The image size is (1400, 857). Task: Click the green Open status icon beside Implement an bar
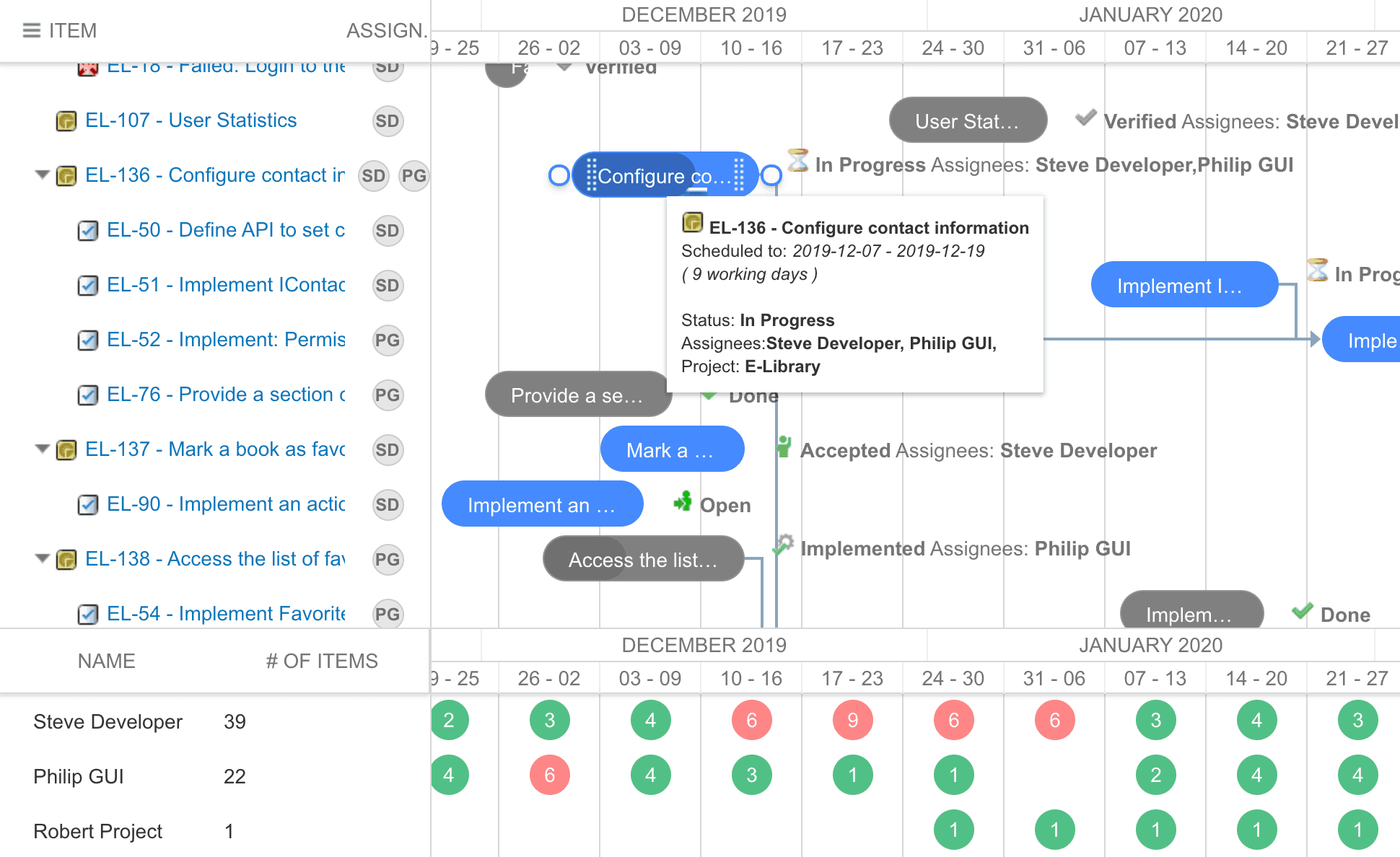[683, 503]
